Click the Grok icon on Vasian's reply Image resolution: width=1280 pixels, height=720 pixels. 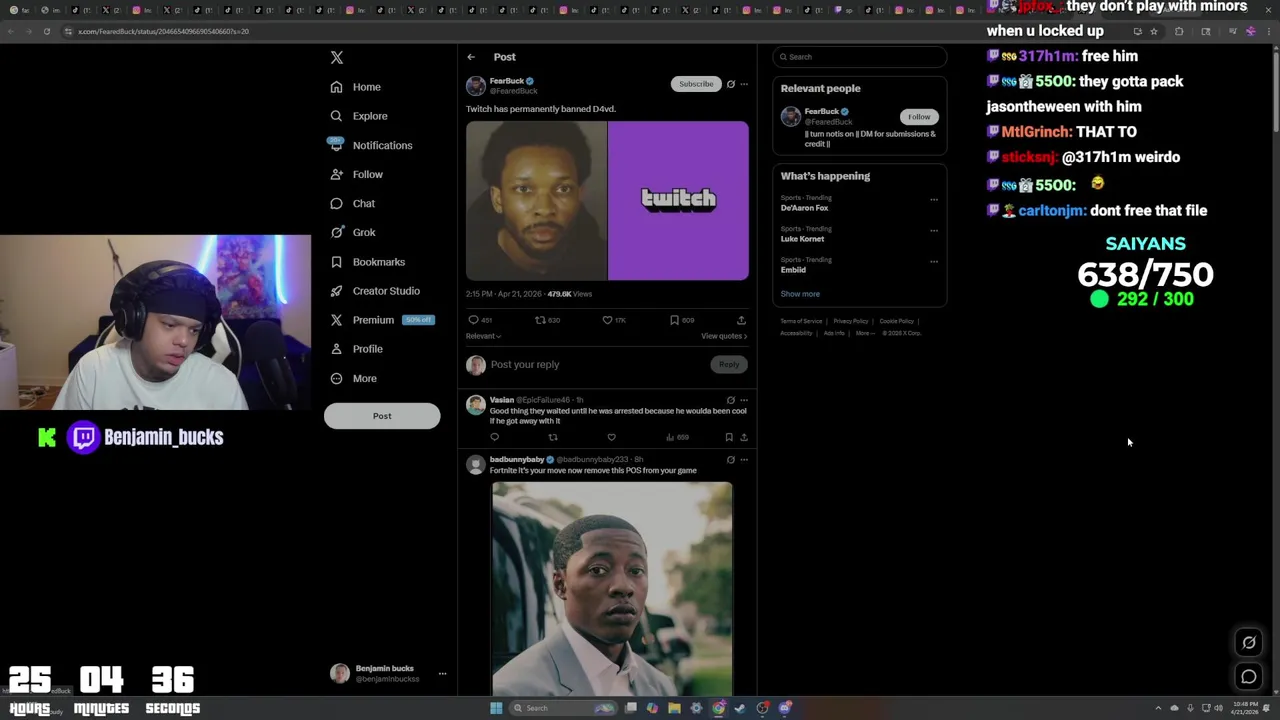pos(731,400)
